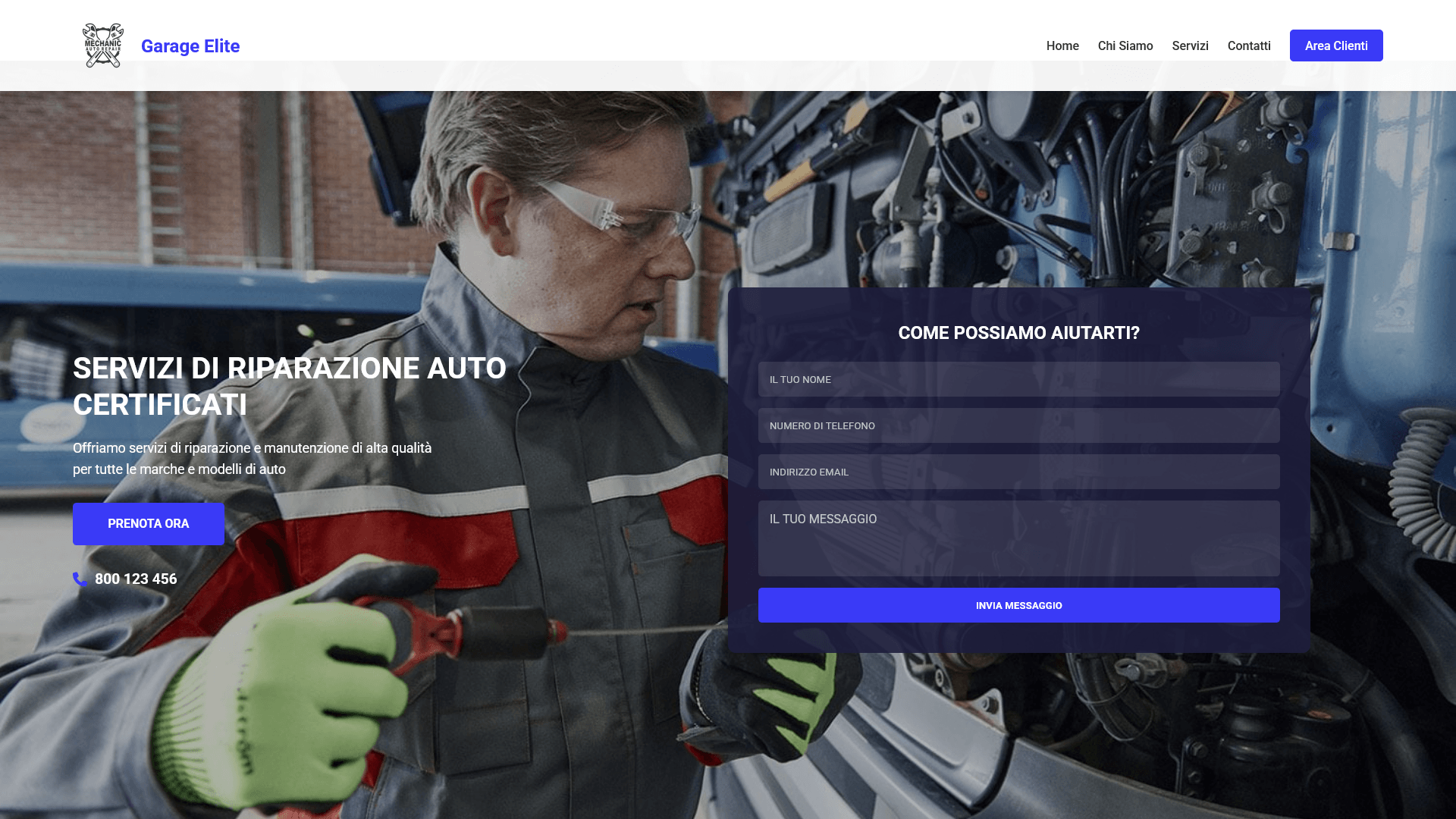Focus the Numero di Telefono field
This screenshot has width=1456, height=819.
[x=1019, y=425]
